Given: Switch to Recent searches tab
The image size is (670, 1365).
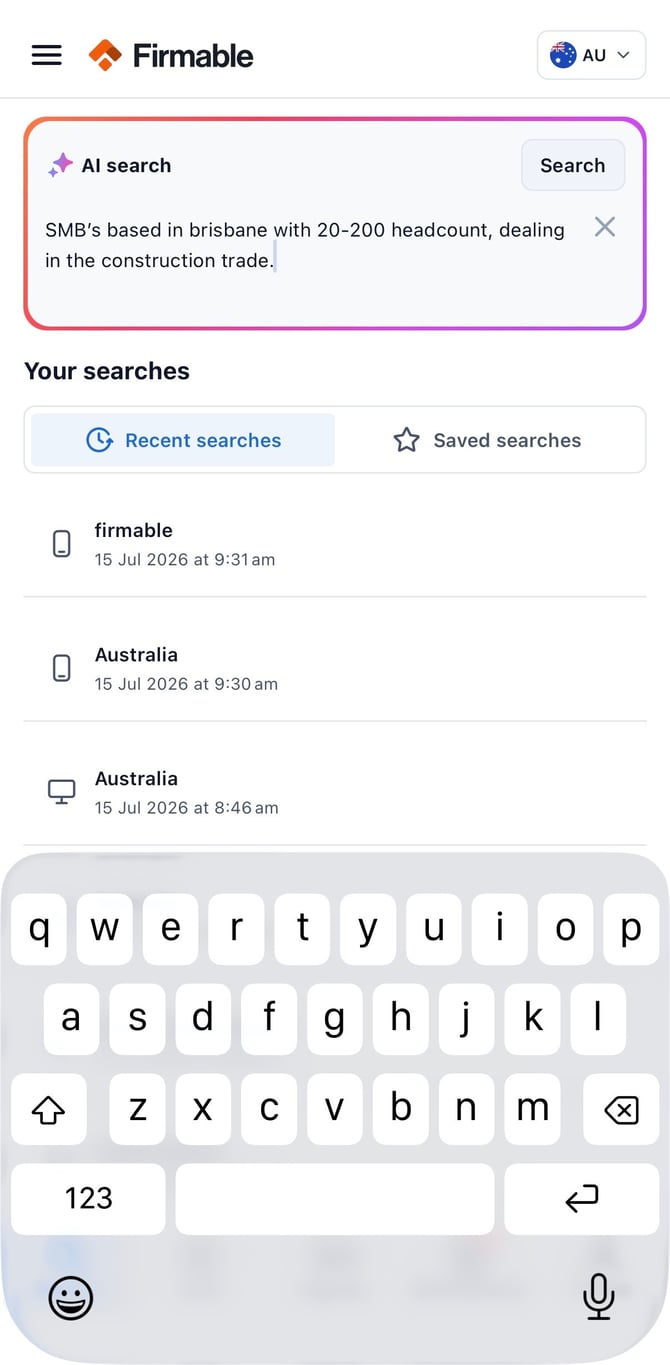Looking at the screenshot, I should (183, 440).
